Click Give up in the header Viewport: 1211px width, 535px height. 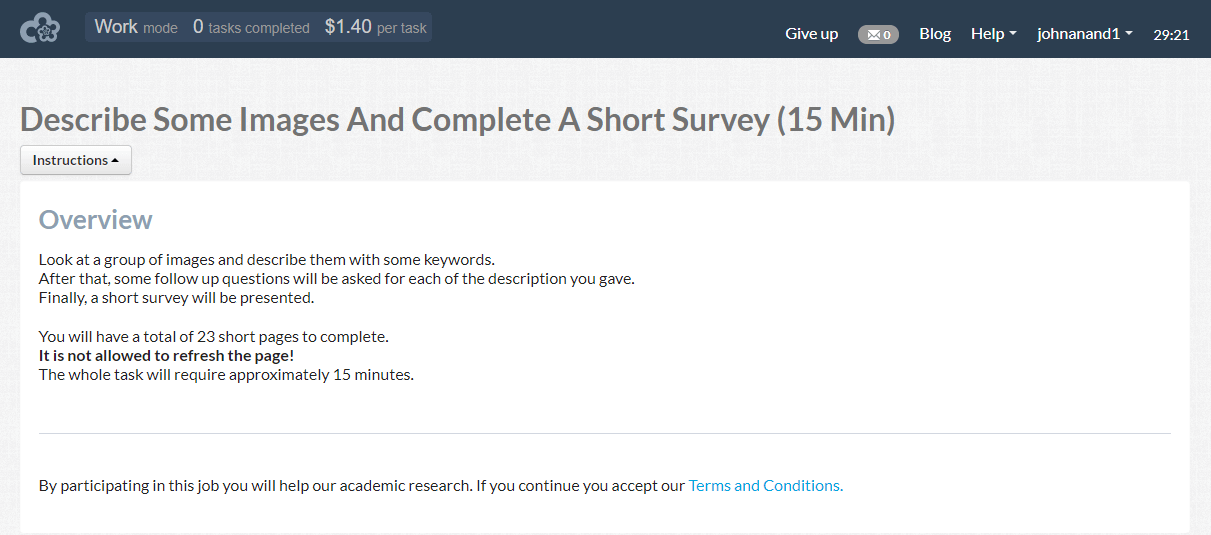pyautogui.click(x=811, y=34)
